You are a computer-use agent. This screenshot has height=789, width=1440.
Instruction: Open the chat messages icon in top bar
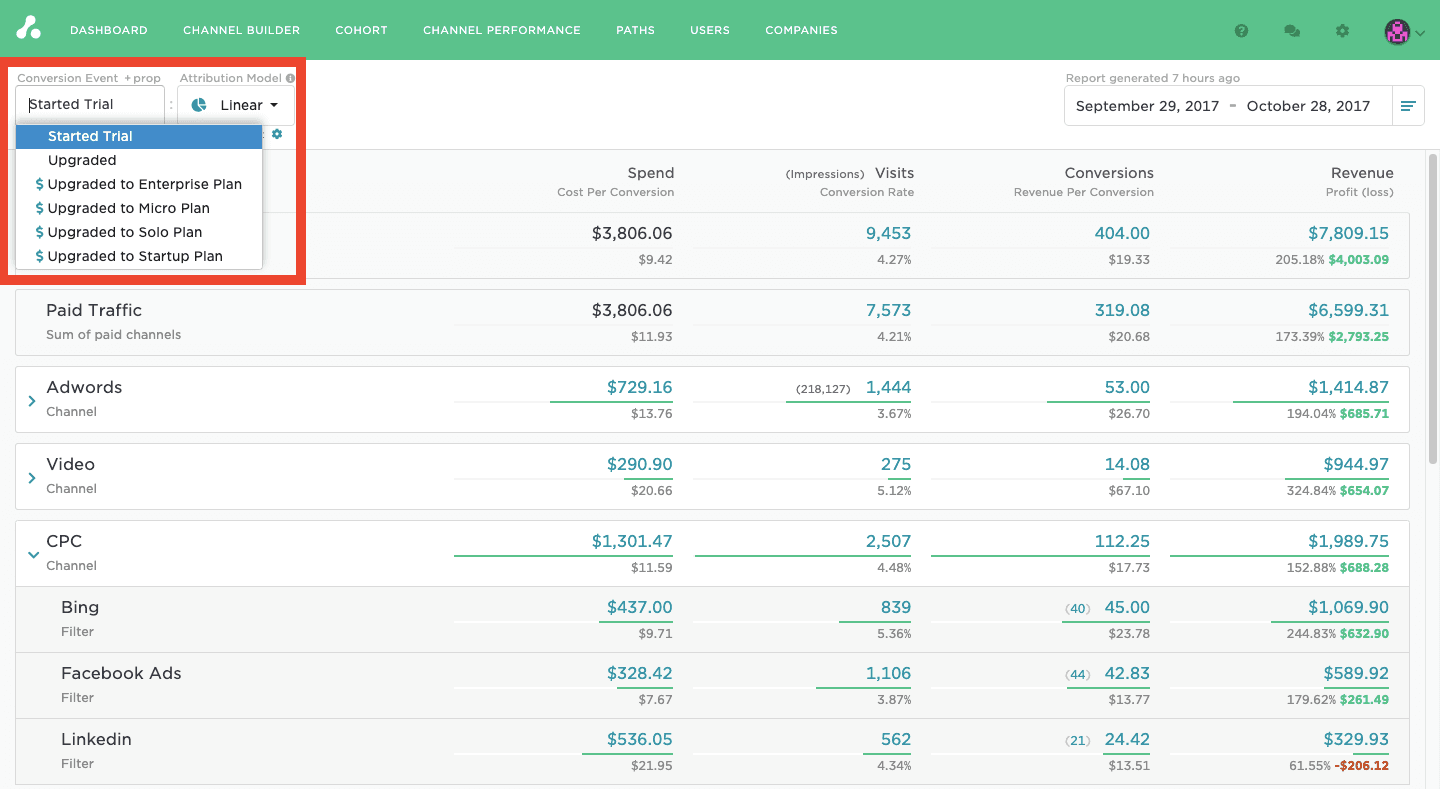pyautogui.click(x=1292, y=31)
